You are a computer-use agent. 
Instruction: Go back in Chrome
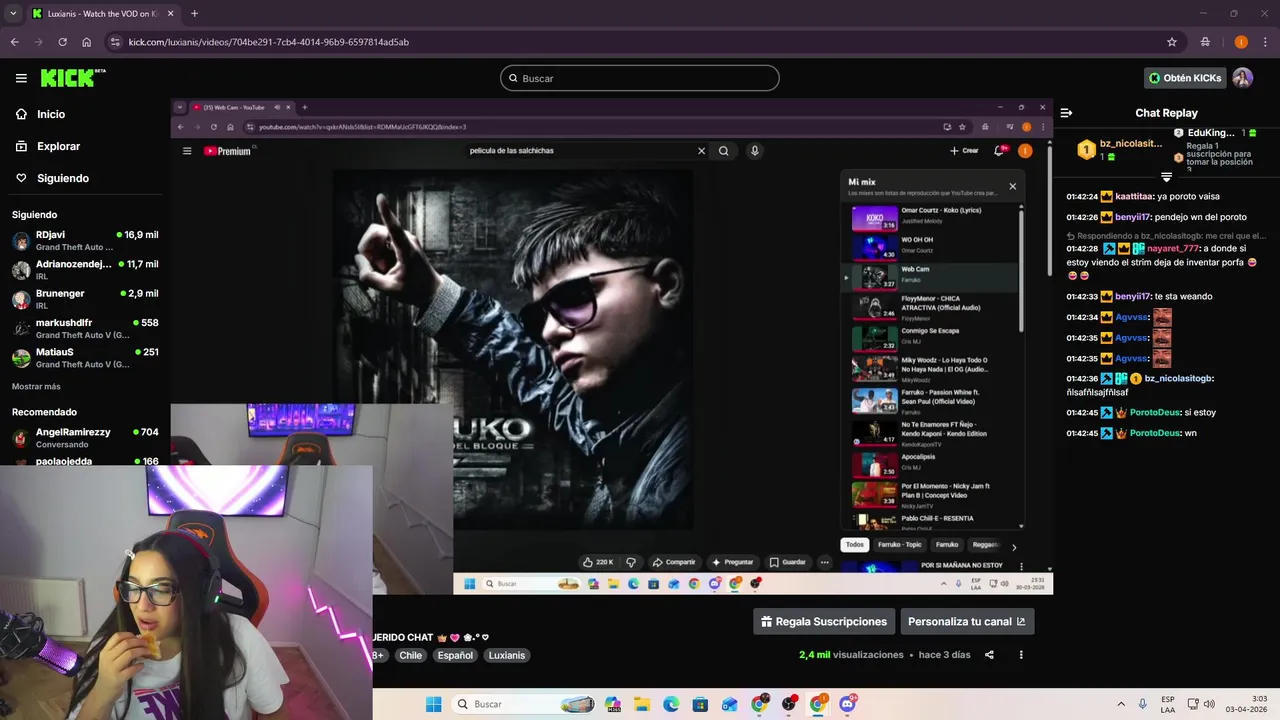click(14, 42)
